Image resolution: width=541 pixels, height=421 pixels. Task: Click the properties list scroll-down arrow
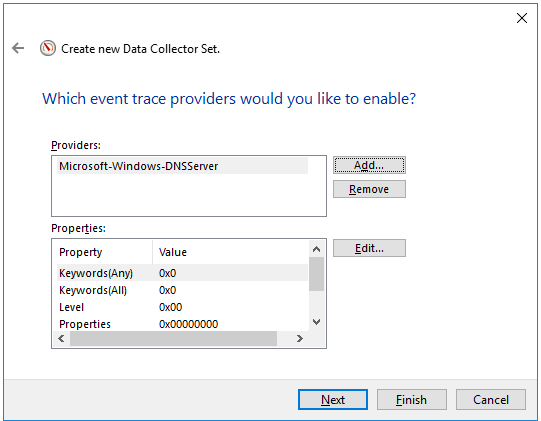coord(316,322)
